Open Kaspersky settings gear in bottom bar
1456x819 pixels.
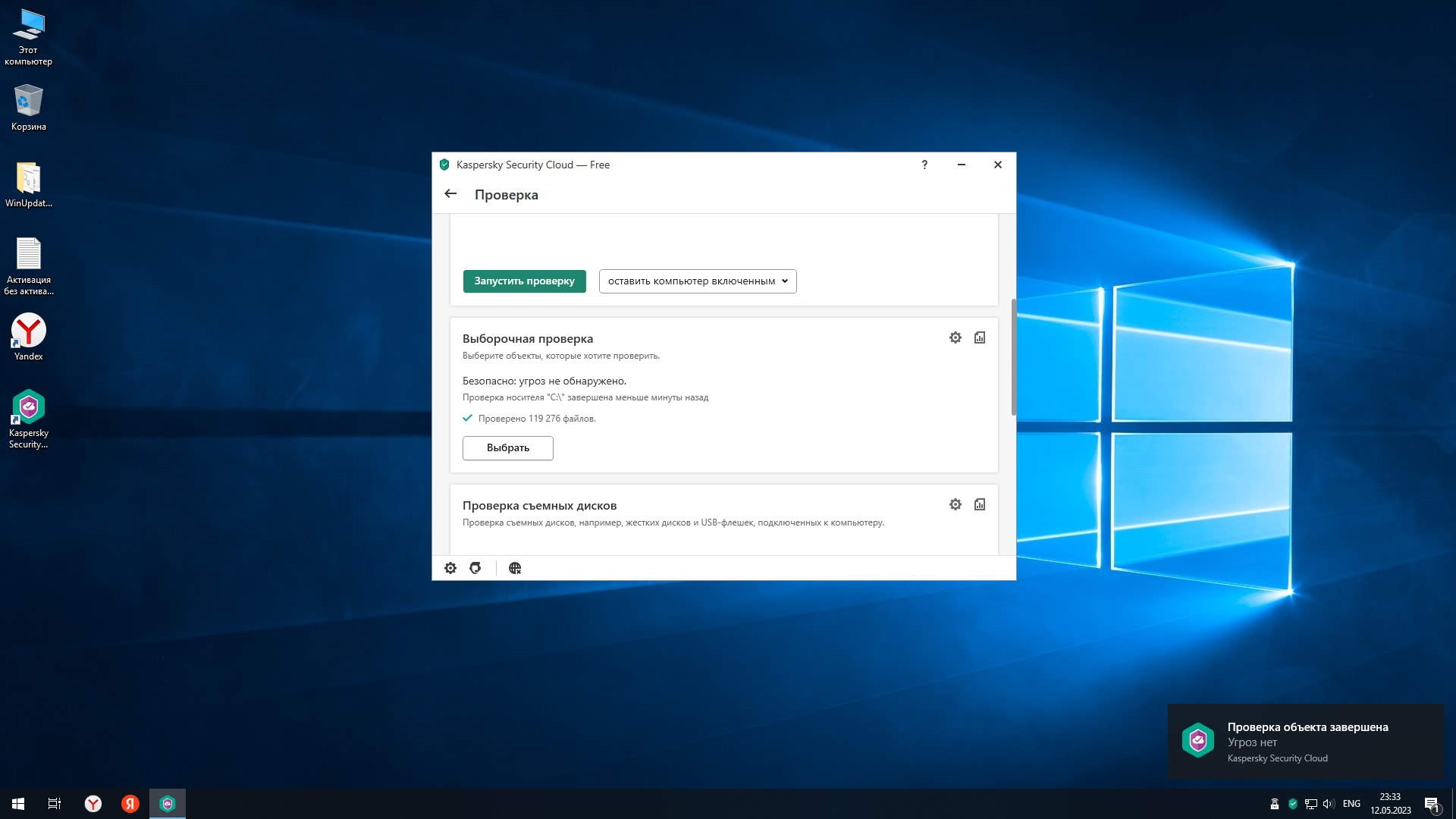pyautogui.click(x=450, y=568)
